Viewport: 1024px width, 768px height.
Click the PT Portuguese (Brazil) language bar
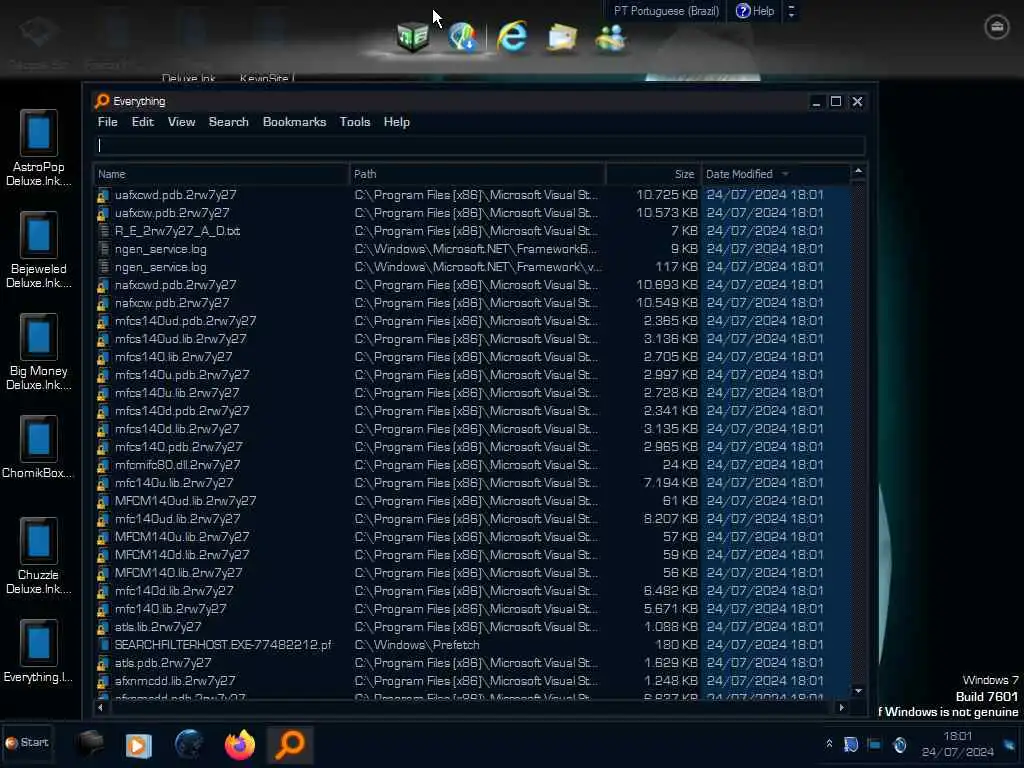click(x=666, y=11)
